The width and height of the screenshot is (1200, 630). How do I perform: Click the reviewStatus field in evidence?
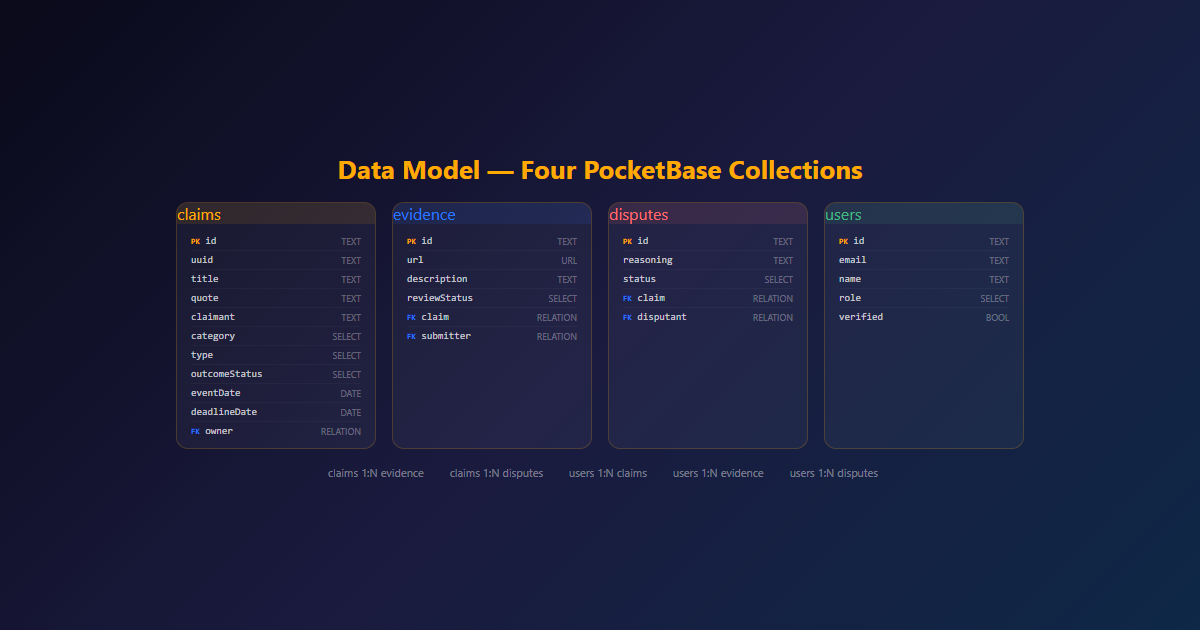(492, 298)
